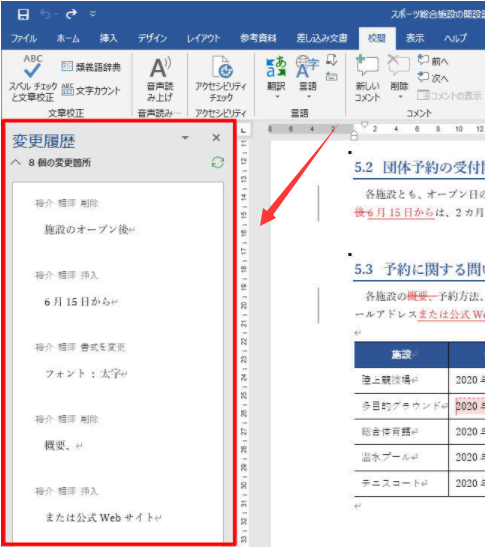This screenshot has height=554, width=488.
Task: Click the small icon above the IME reconversion icon
Action: coord(331,60)
